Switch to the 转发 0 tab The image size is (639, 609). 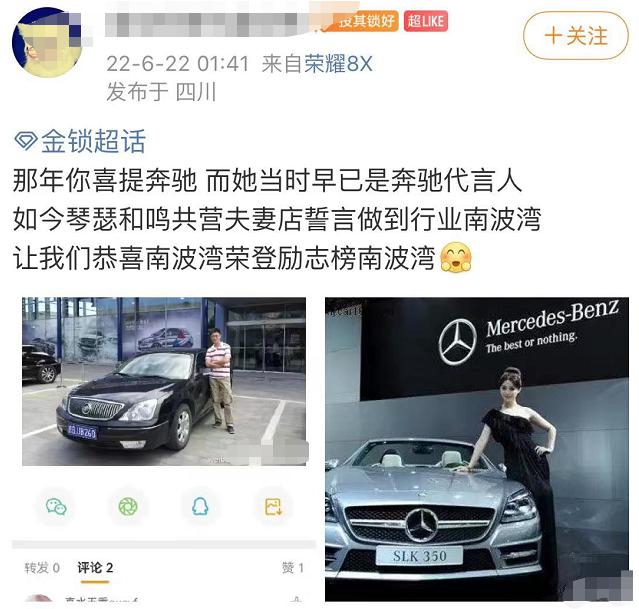pos(42,567)
